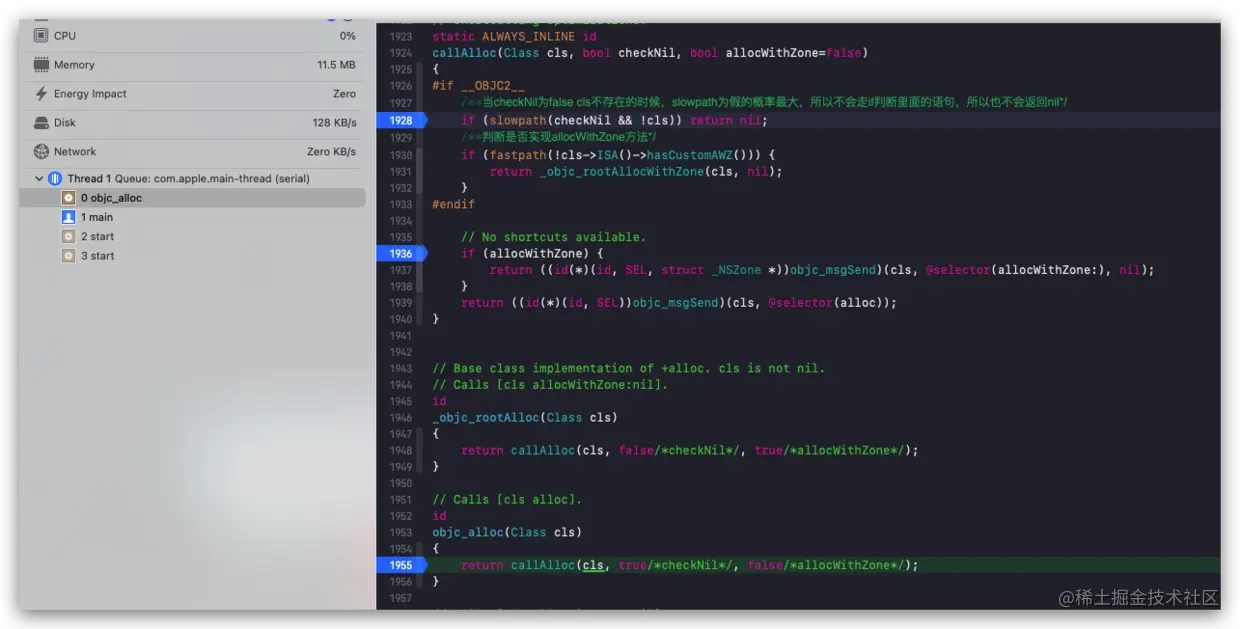Click _objc_rootAlloc function name on line 1946

point(486,417)
